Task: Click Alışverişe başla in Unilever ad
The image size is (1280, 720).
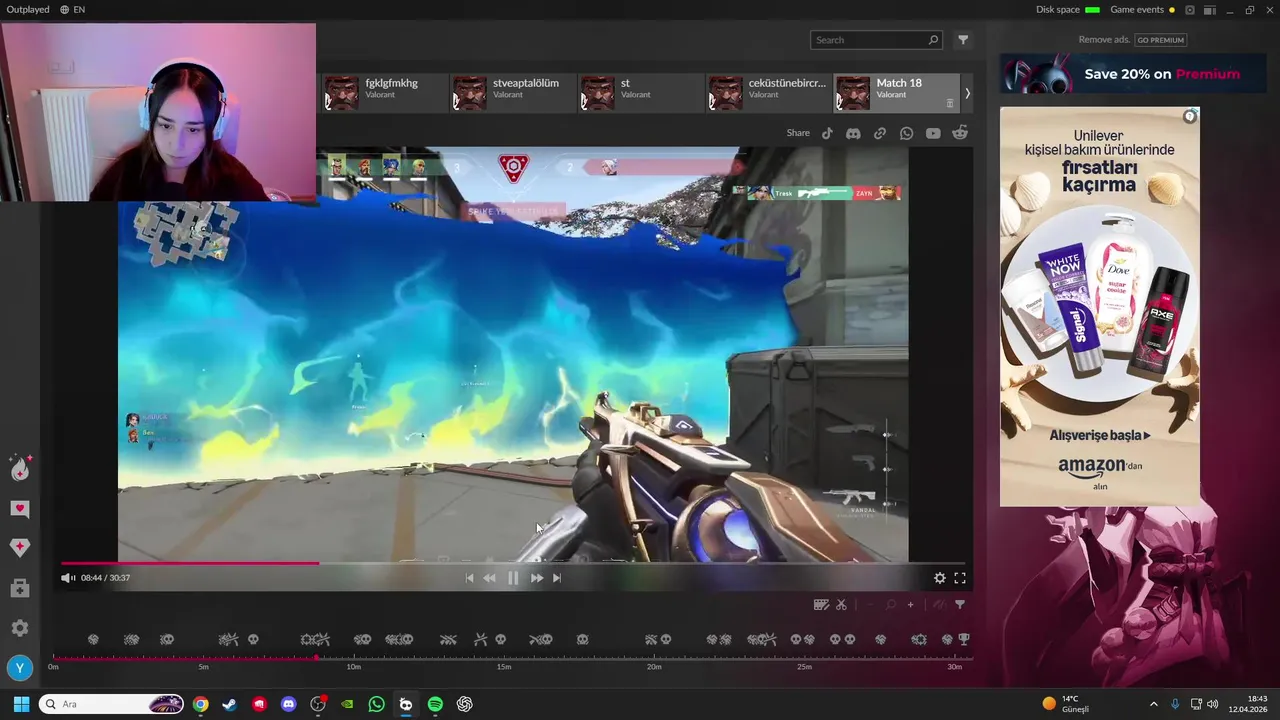Action: point(1100,435)
